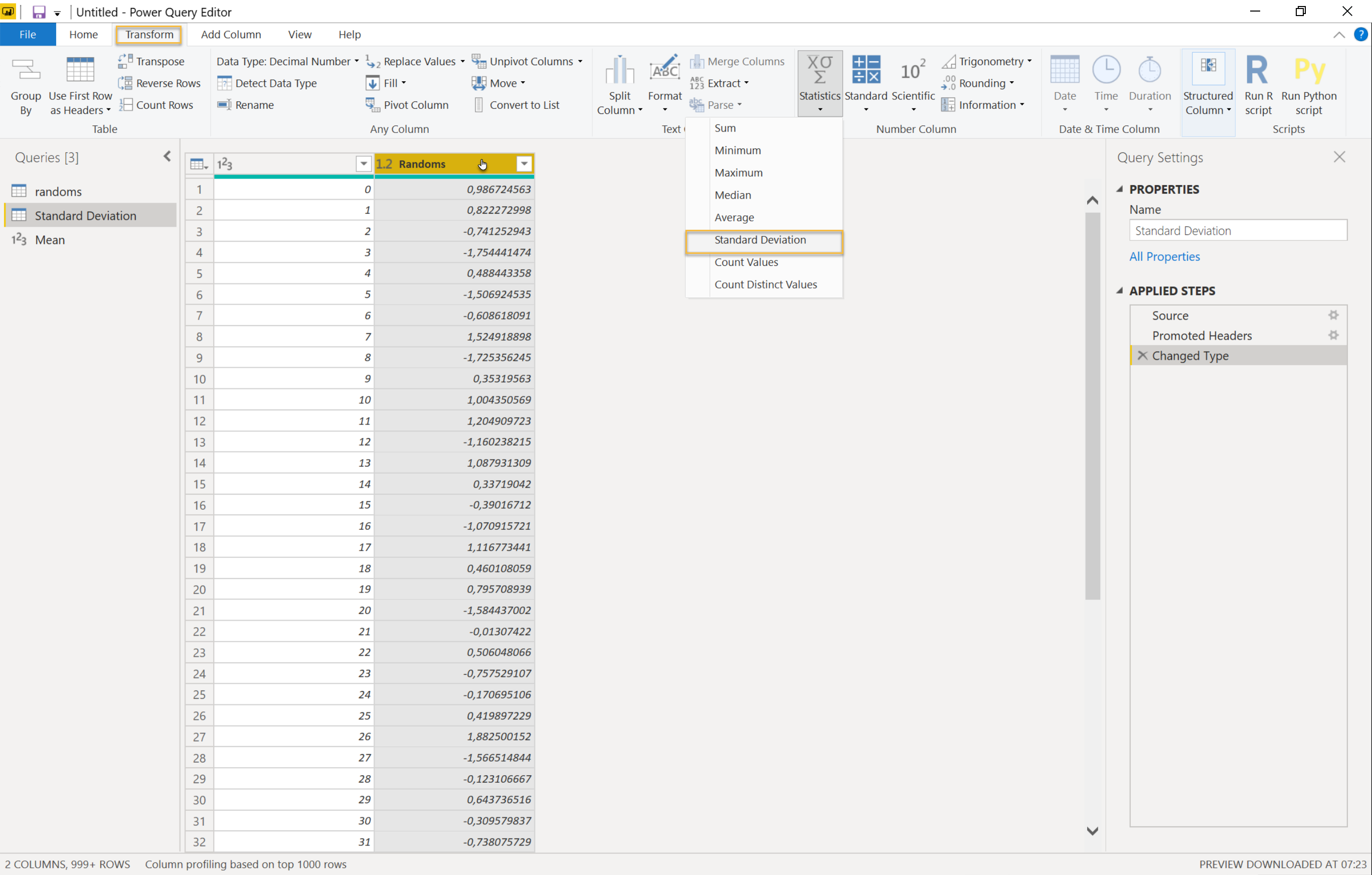Collapse the PROPERTIES section
The height and width of the screenshot is (875, 1372).
(1120, 189)
